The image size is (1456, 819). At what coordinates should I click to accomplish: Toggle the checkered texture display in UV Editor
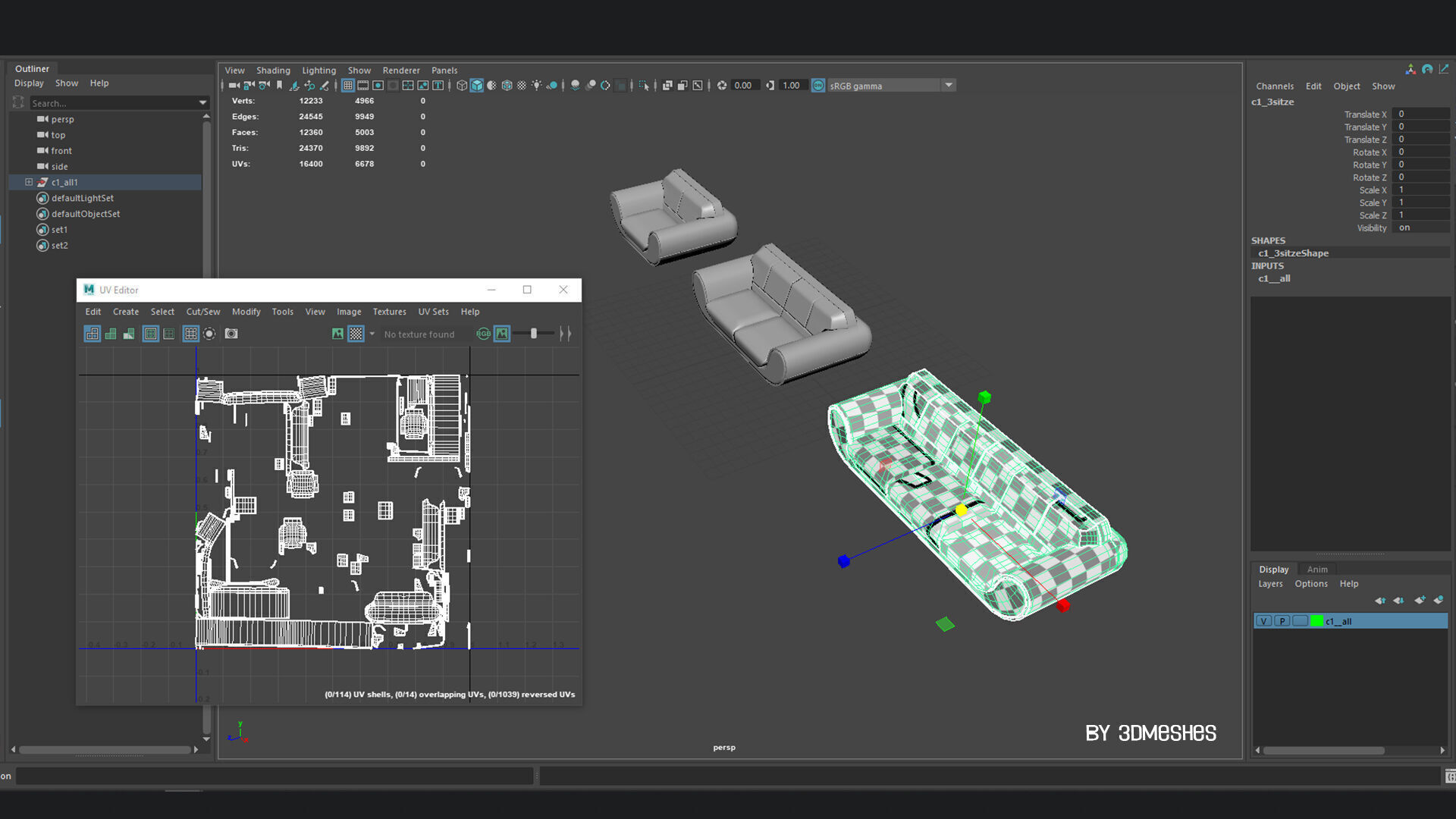pyautogui.click(x=356, y=334)
